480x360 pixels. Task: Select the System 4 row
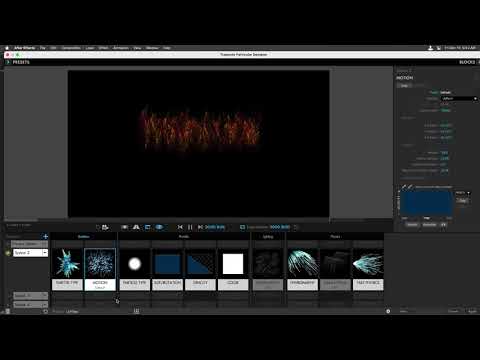click(x=30, y=304)
